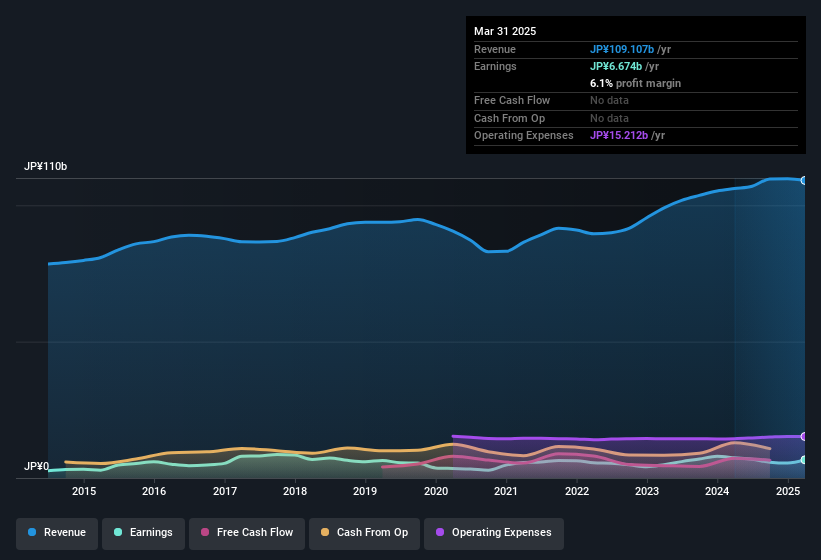This screenshot has width=821, height=560.
Task: Click the 2016 x-axis label
Action: (154, 491)
